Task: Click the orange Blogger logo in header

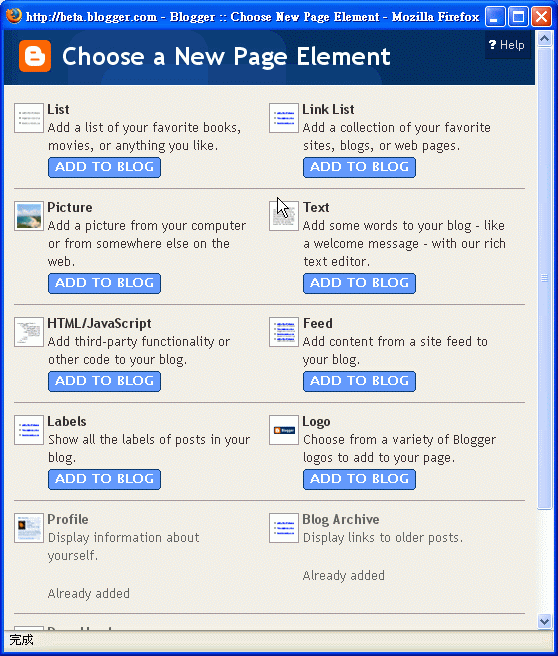Action: [35, 56]
